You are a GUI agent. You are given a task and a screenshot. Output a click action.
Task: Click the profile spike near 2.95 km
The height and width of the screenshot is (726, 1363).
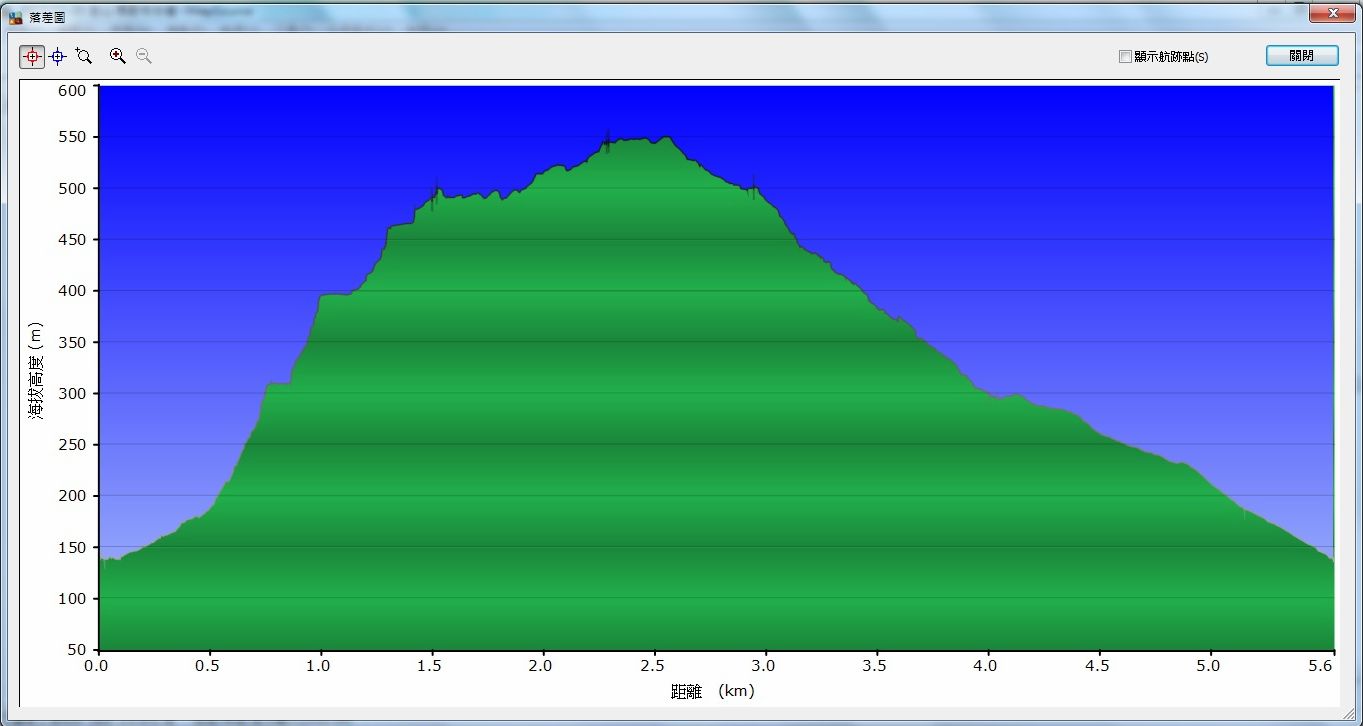pyautogui.click(x=754, y=186)
